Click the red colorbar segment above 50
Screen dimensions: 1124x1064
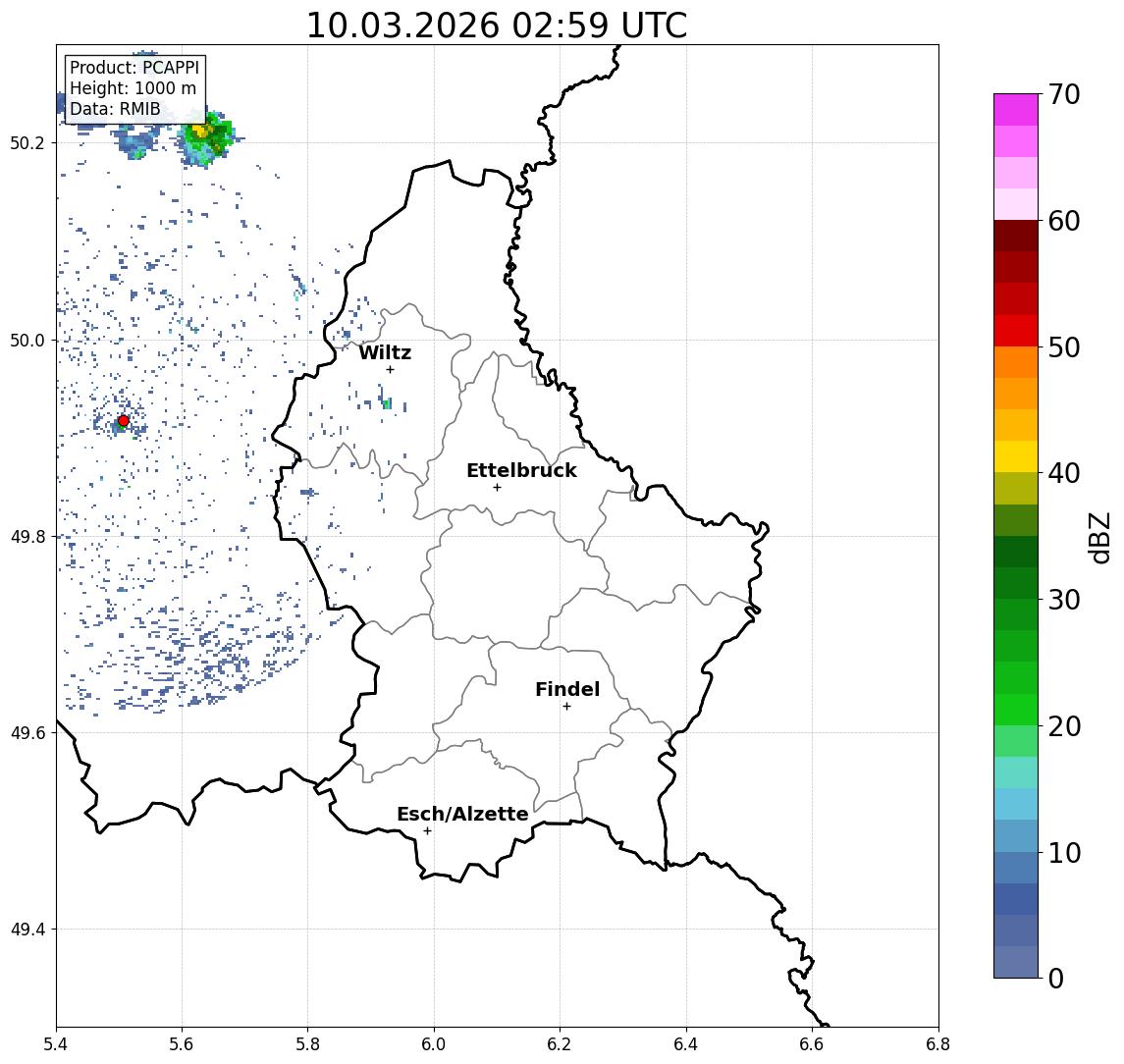tap(1016, 331)
